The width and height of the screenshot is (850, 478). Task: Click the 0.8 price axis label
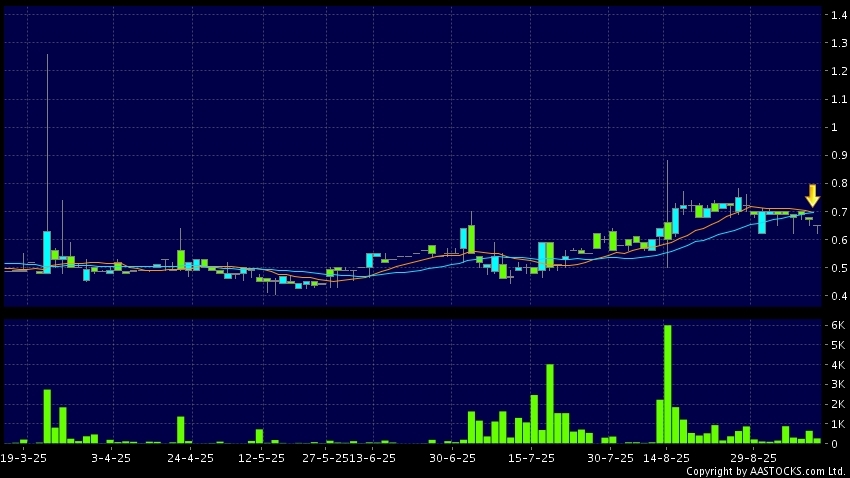(x=839, y=184)
